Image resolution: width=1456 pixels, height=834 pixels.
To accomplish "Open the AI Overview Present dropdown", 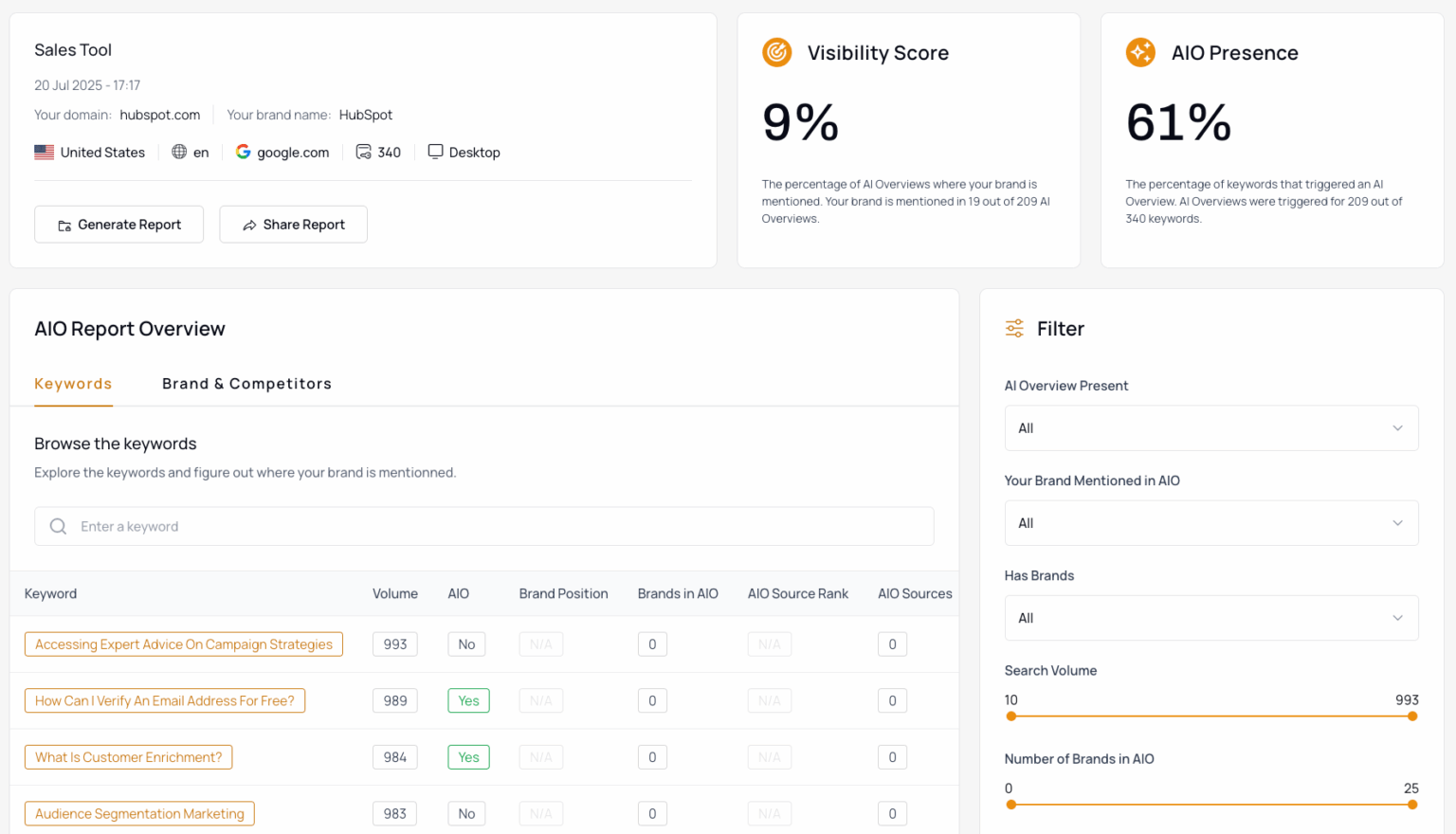I will tap(1210, 428).
